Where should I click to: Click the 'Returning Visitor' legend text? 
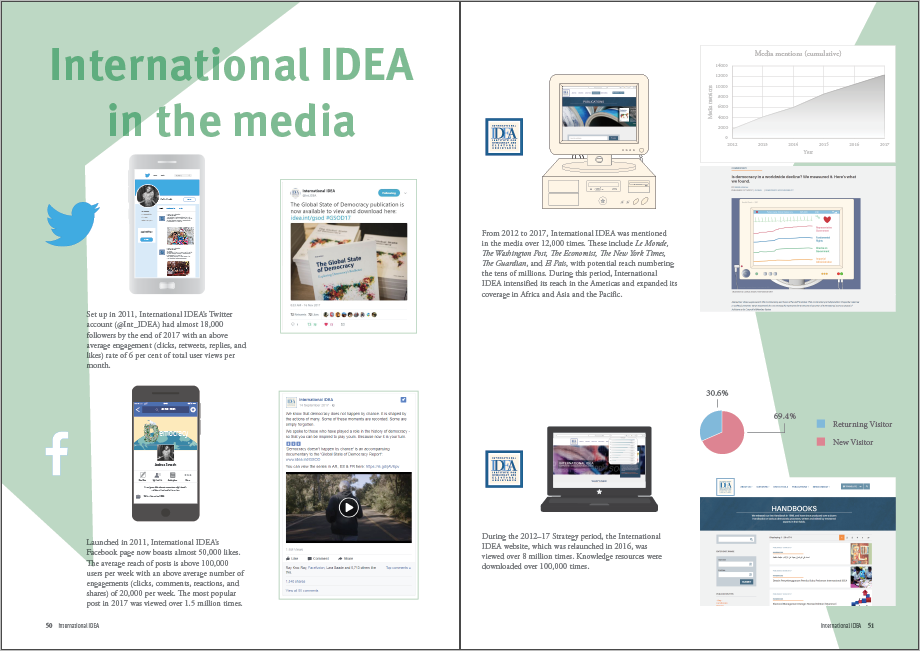pos(862,424)
